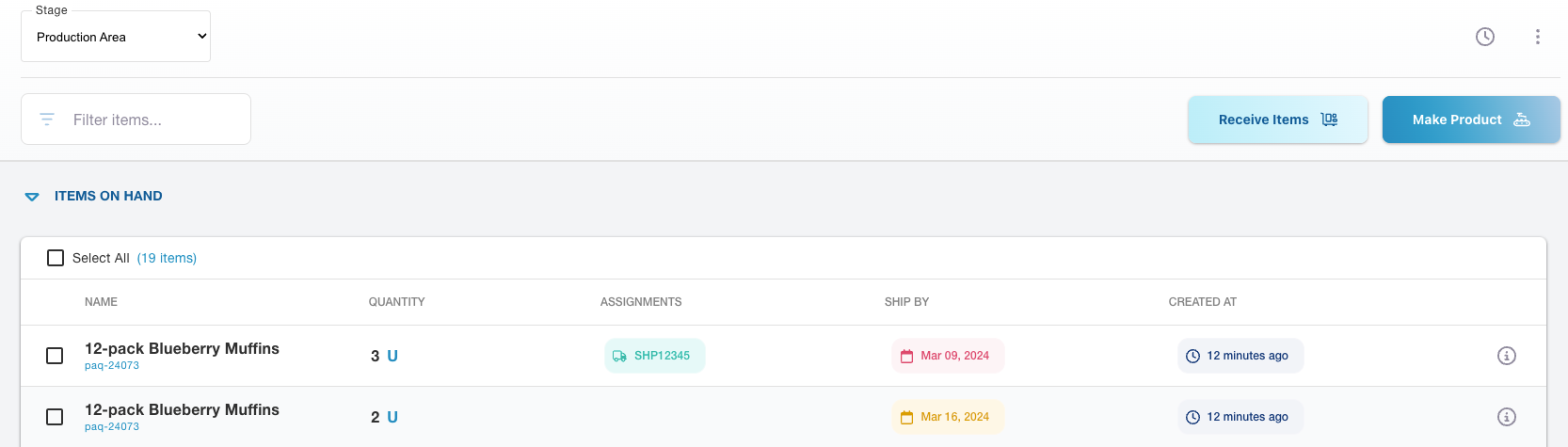The width and height of the screenshot is (1568, 447).
Task: Open info for the 2 U muffins row
Action: pyautogui.click(x=1506, y=417)
